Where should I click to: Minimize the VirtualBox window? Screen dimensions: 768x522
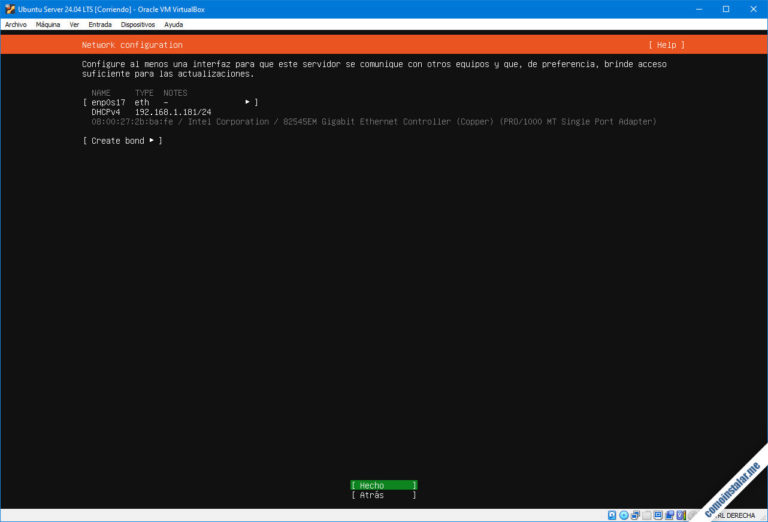699,9
